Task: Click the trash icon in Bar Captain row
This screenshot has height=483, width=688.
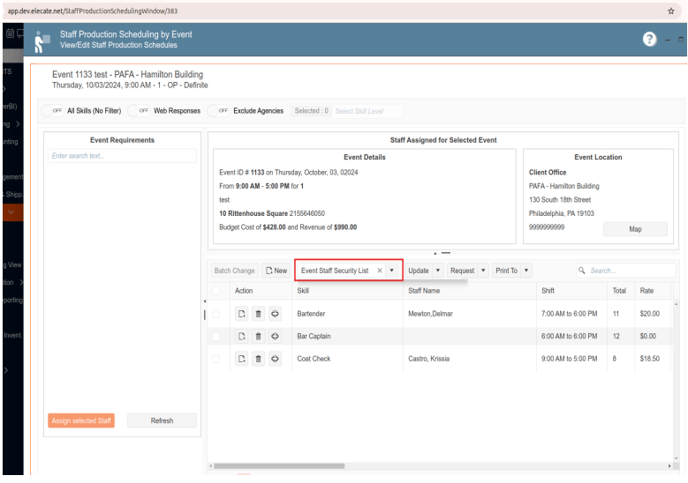Action: [258, 336]
